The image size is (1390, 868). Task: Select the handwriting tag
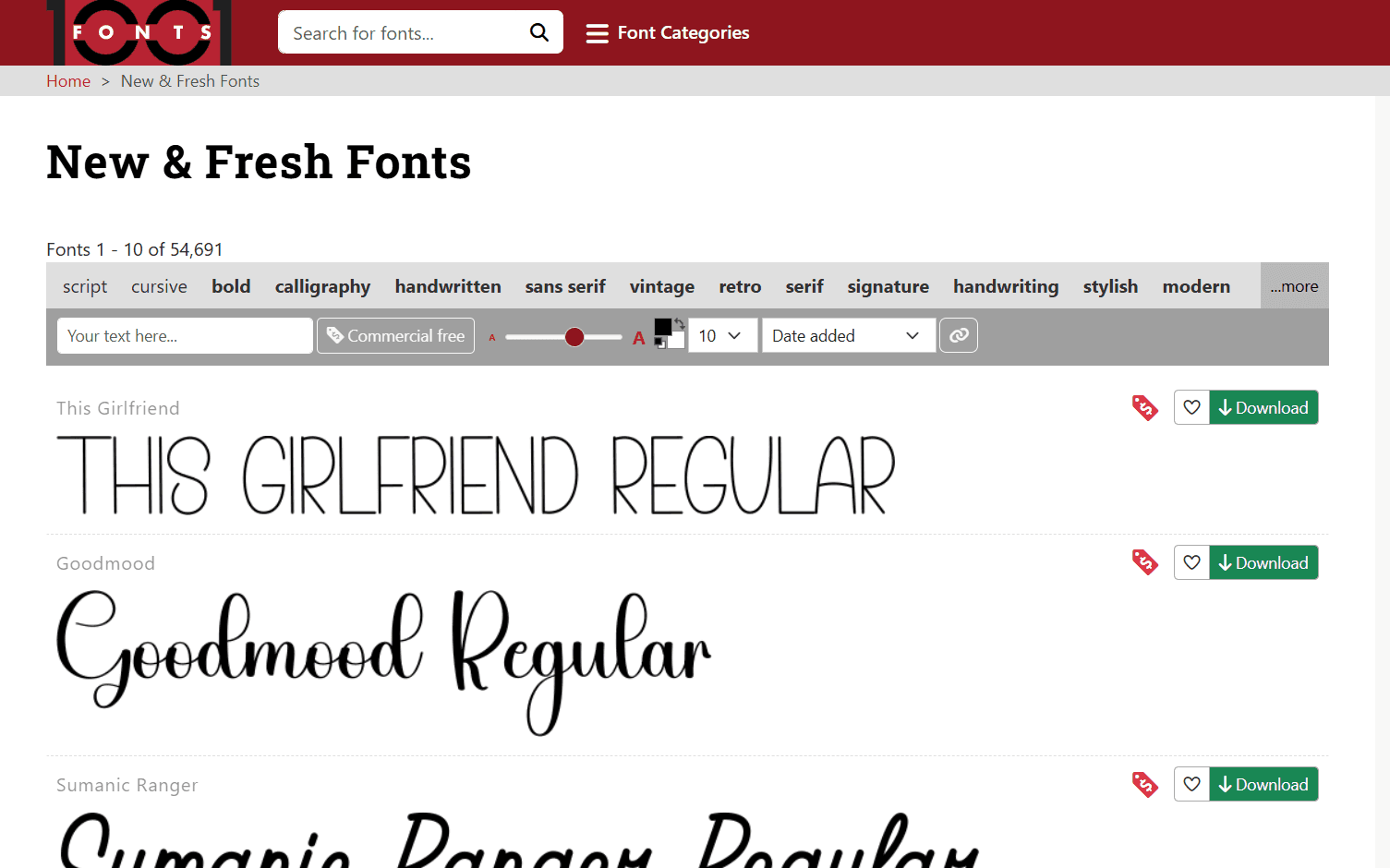coord(1006,286)
